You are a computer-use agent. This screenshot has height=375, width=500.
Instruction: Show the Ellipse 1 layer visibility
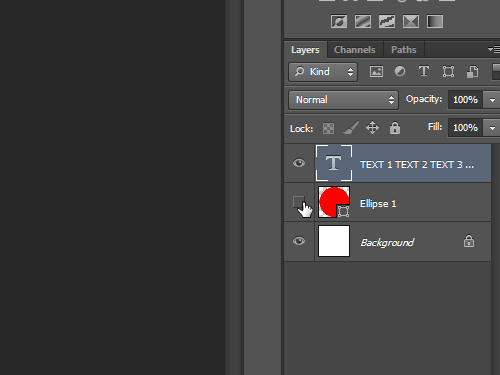[299, 202]
